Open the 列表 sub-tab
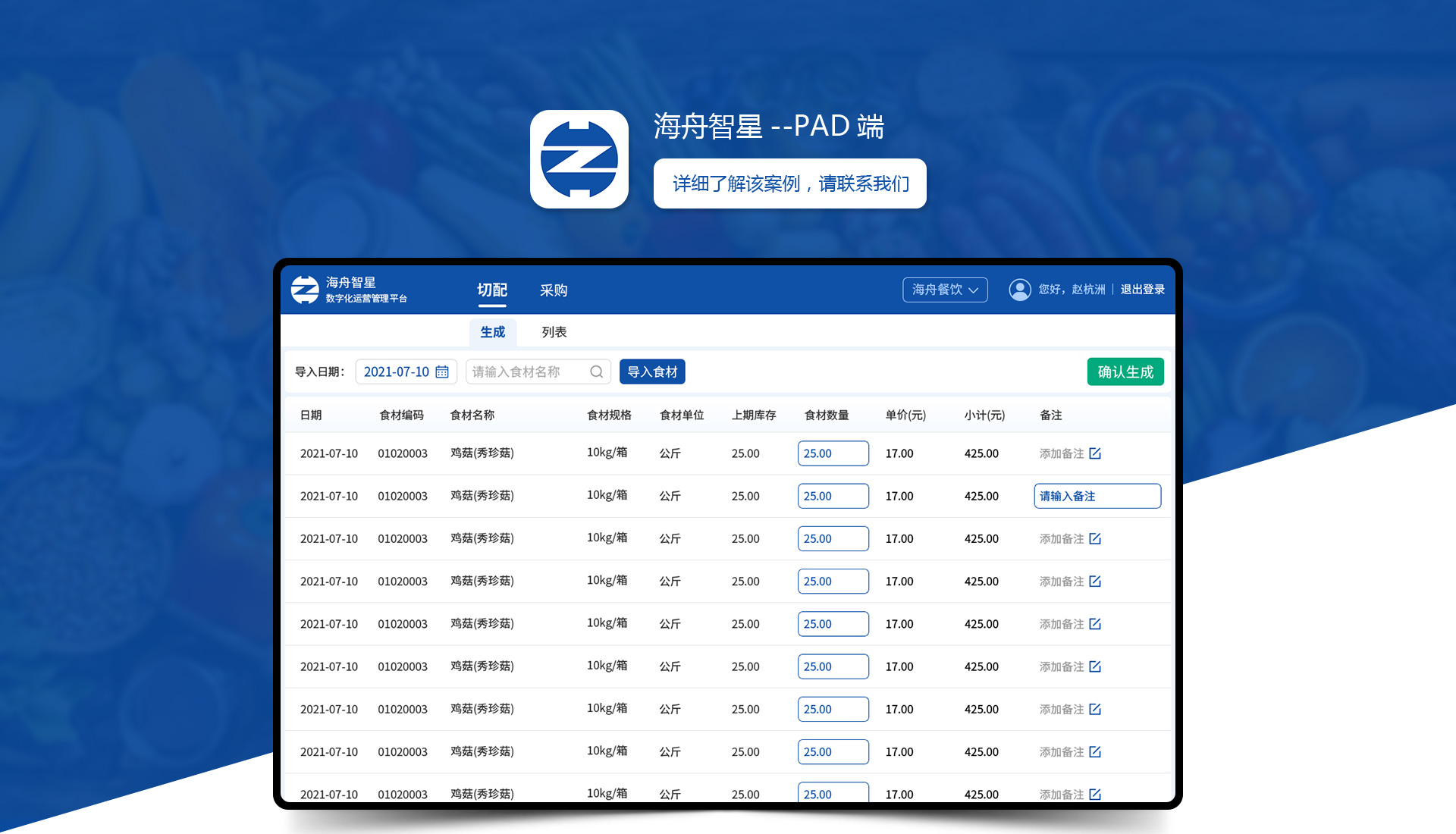 pyautogui.click(x=554, y=332)
